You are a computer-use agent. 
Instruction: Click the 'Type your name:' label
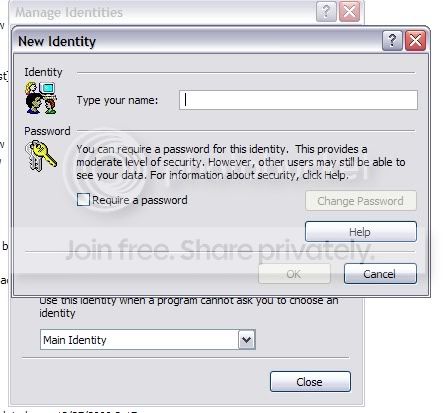(x=117, y=100)
